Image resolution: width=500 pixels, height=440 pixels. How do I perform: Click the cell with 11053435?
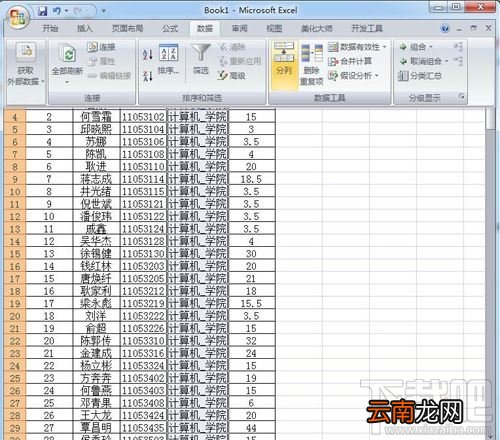coord(143,428)
